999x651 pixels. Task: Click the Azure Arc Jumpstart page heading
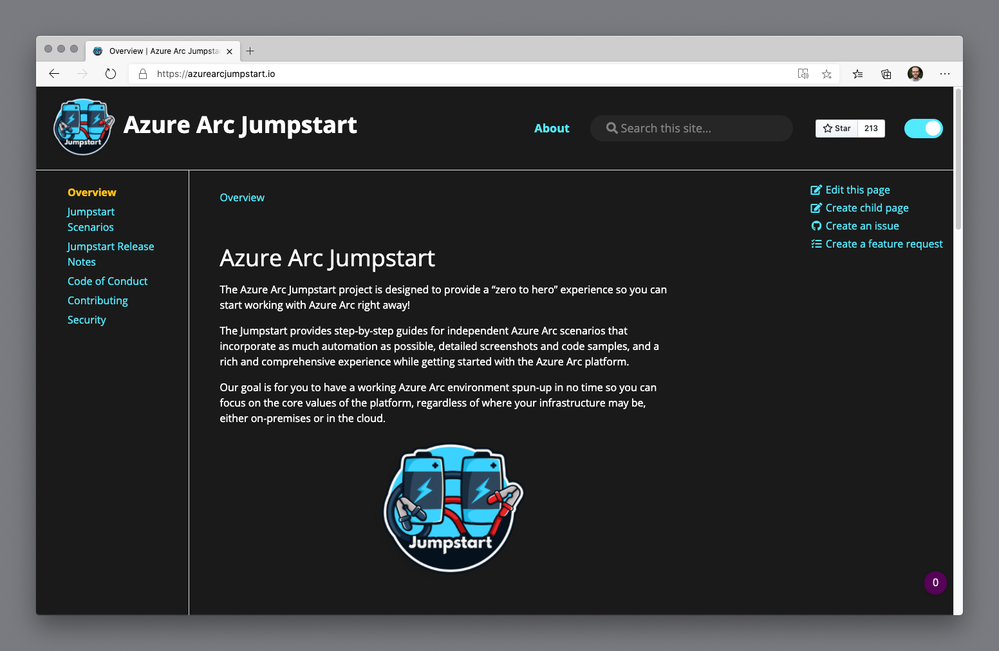(x=327, y=258)
